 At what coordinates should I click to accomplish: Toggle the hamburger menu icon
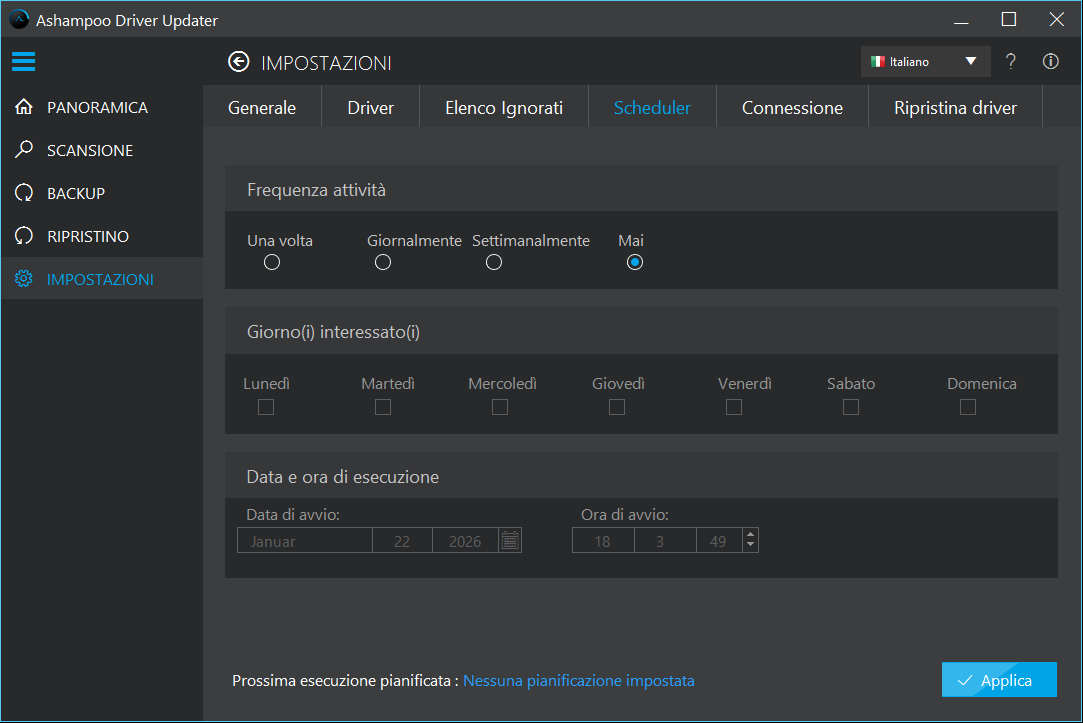(x=24, y=62)
